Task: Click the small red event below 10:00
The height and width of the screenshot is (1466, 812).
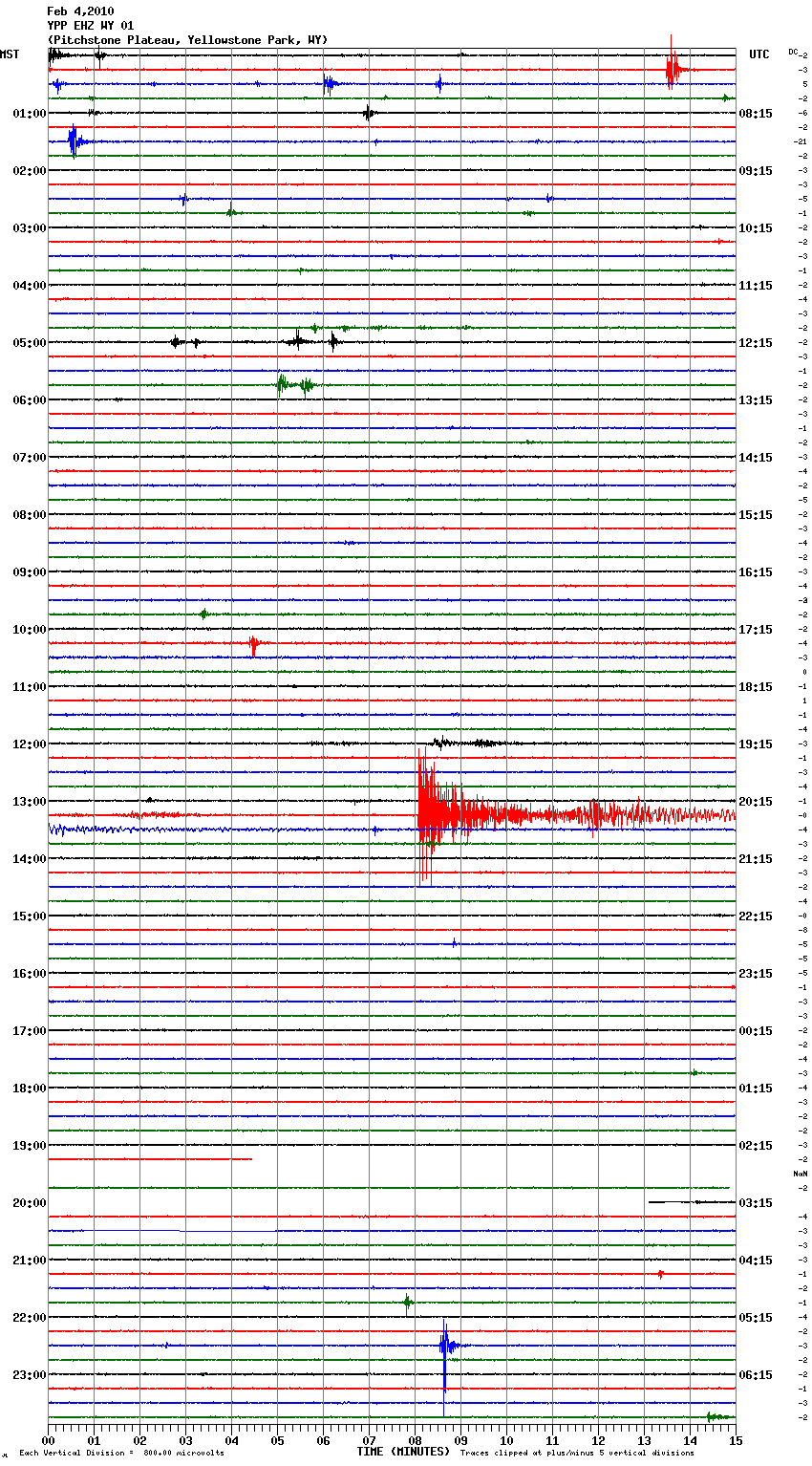Action: point(253,644)
